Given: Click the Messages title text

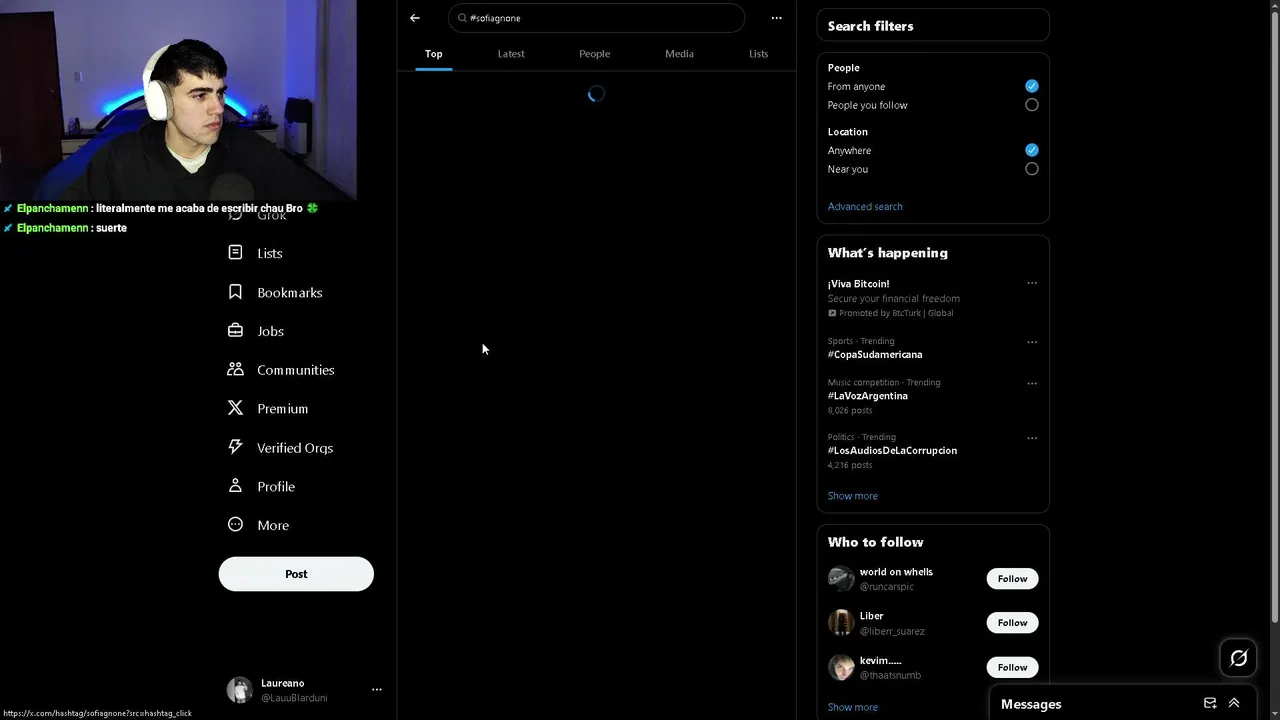Looking at the screenshot, I should (1031, 704).
